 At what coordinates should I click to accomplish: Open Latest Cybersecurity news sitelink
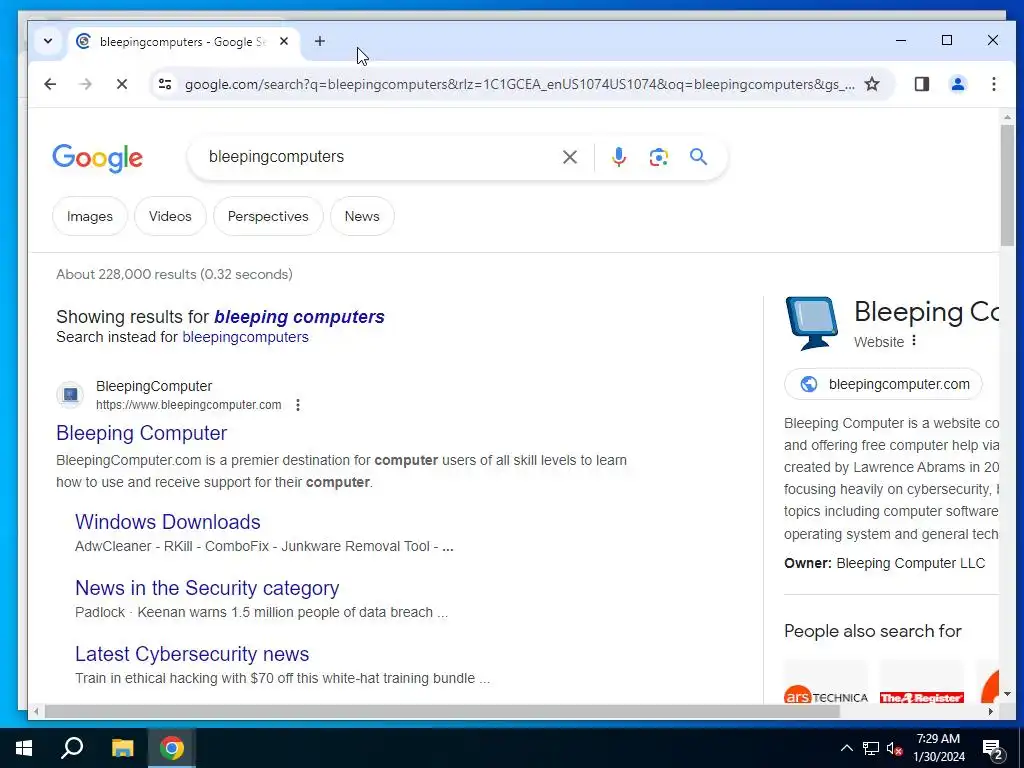click(x=192, y=654)
